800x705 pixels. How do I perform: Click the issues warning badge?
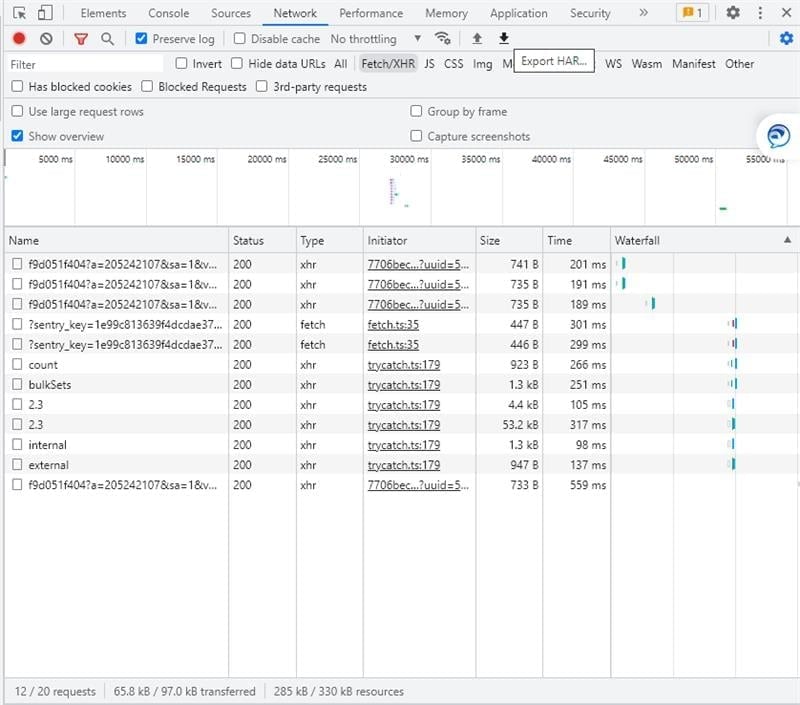[692, 13]
